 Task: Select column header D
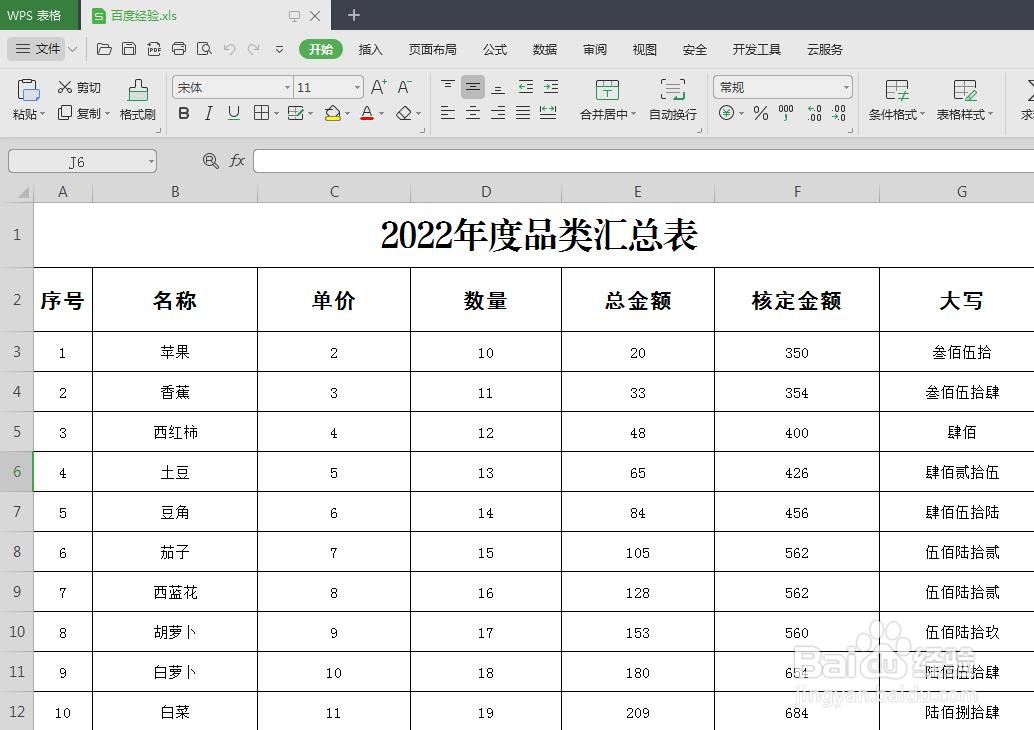pyautogui.click(x=486, y=191)
